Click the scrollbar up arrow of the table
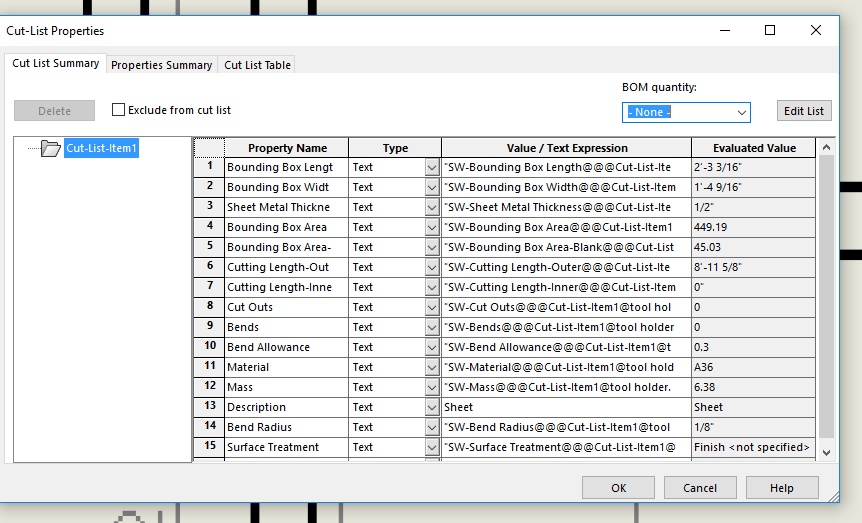The image size is (862, 523). tap(826, 147)
